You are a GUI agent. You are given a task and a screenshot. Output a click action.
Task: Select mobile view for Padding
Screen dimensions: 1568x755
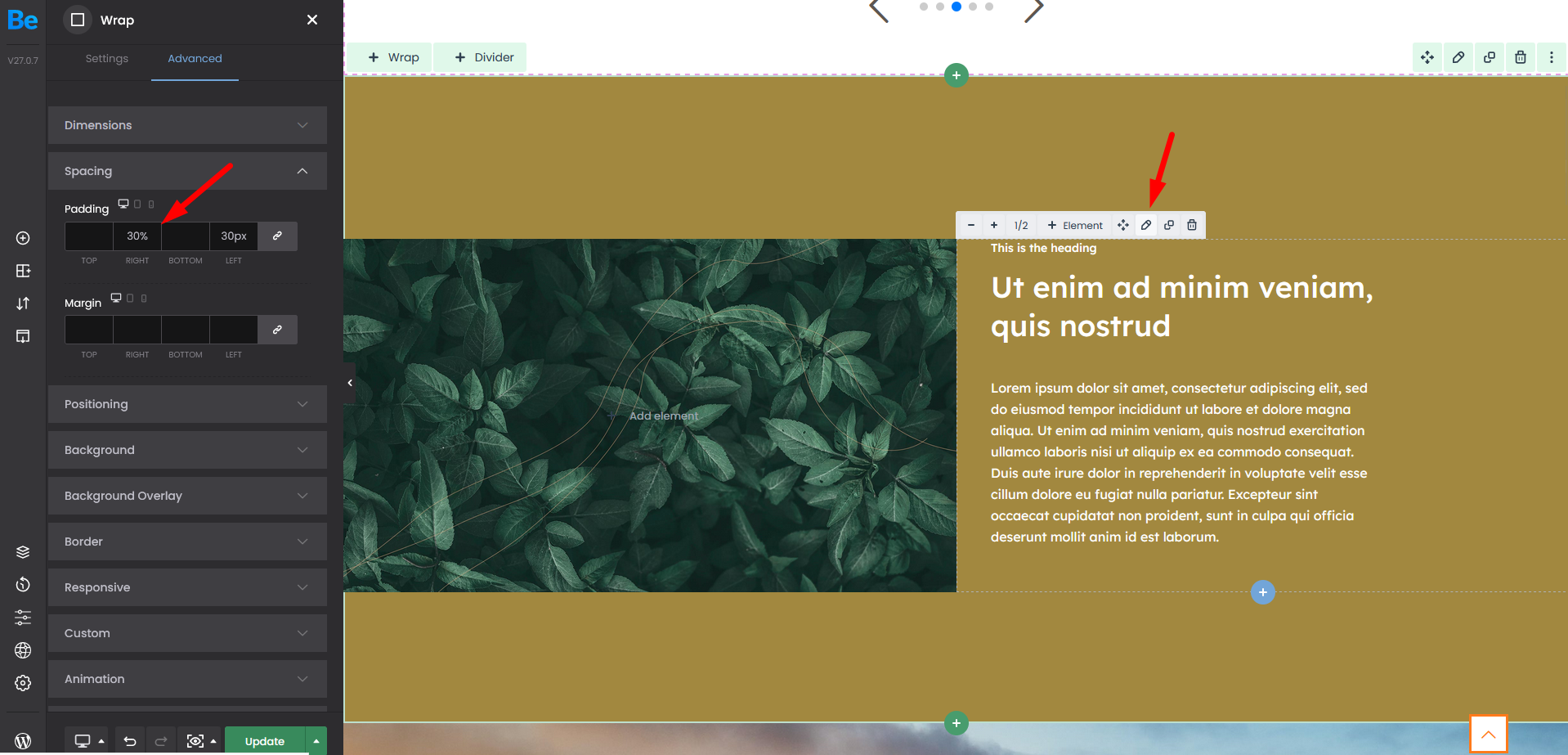point(151,204)
